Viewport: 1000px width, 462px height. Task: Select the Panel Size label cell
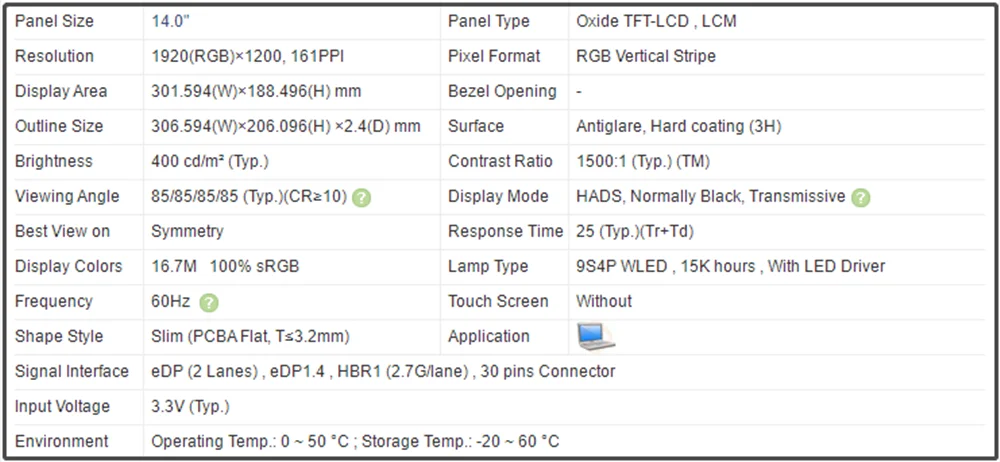click(55, 21)
